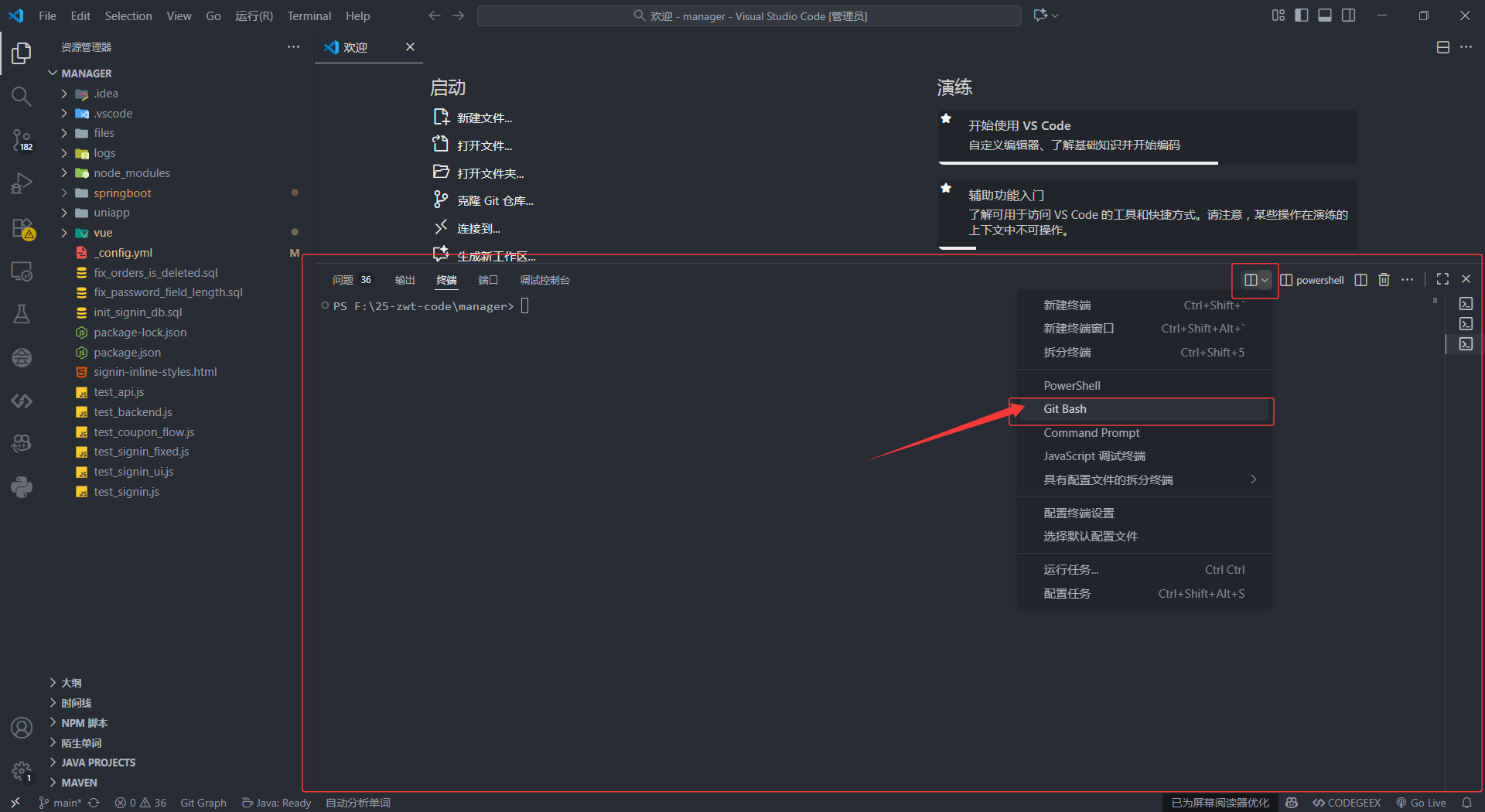Viewport: 1485px width, 812px height.
Task: Synchronize changes icon in status bar
Action: (94, 803)
